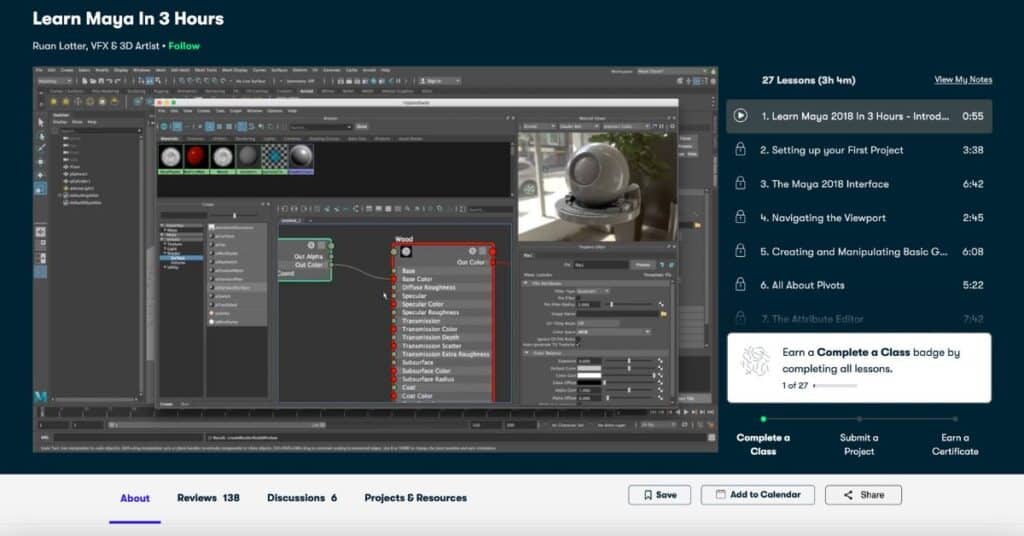
Task: Select the red material swatch in Hypershade
Action: click(196, 157)
